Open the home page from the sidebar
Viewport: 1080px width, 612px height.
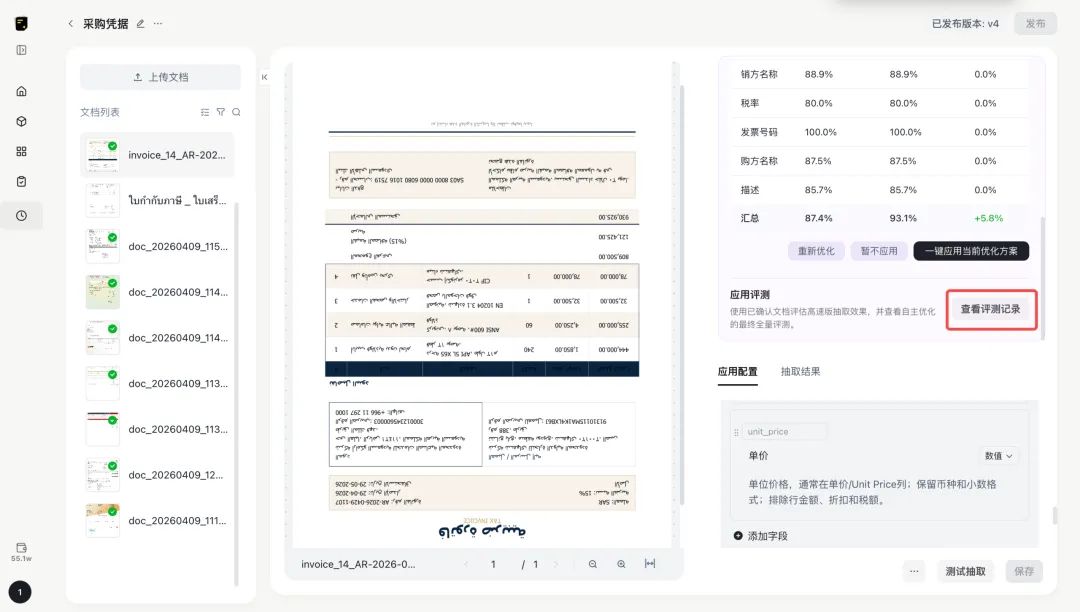[21, 92]
